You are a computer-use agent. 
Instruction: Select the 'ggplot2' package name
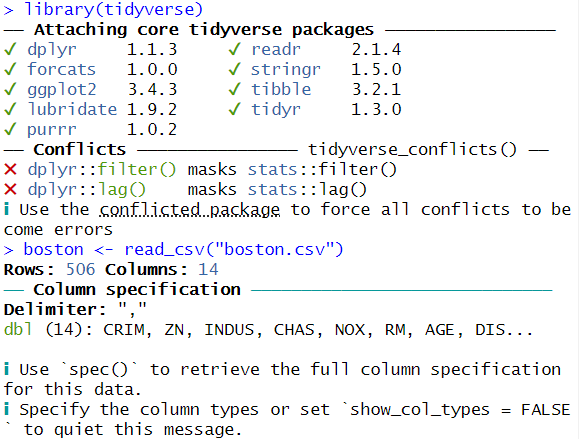pos(62,90)
